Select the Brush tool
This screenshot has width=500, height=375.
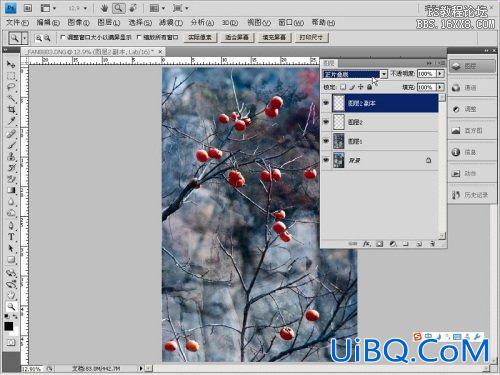pyautogui.click(x=11, y=145)
